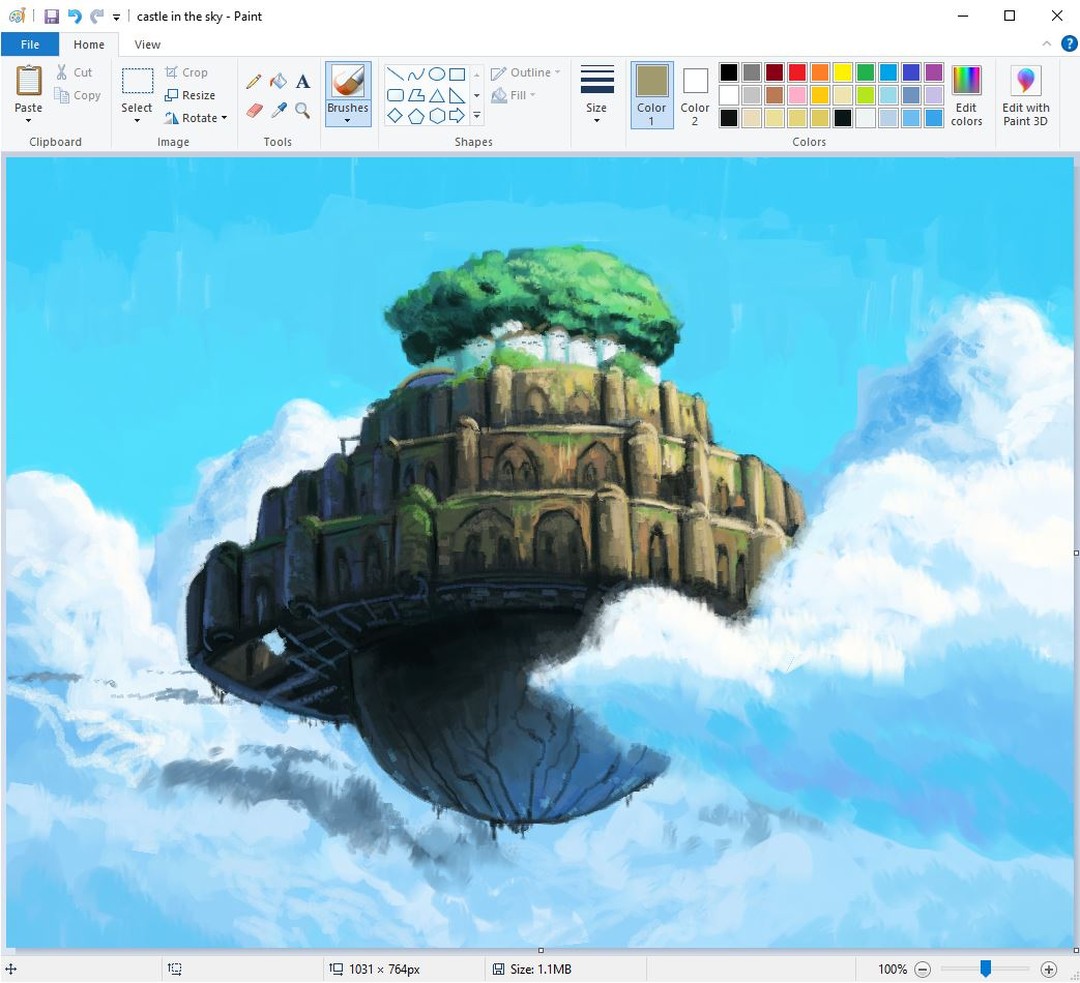Expand the Select dropdown arrow
This screenshot has width=1080, height=983.
(136, 121)
